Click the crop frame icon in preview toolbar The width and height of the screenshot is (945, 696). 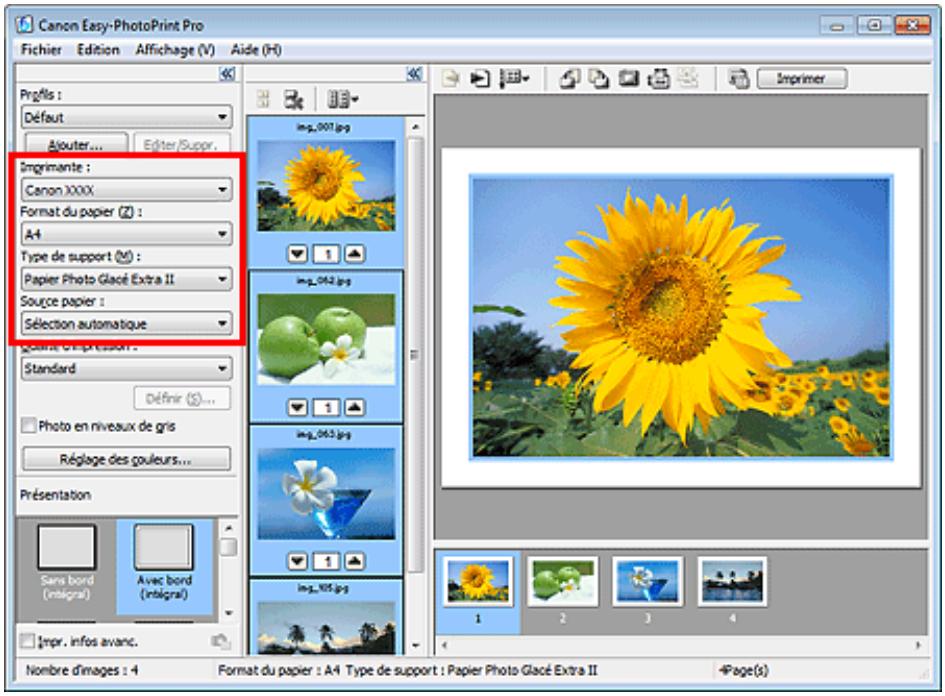[629, 79]
